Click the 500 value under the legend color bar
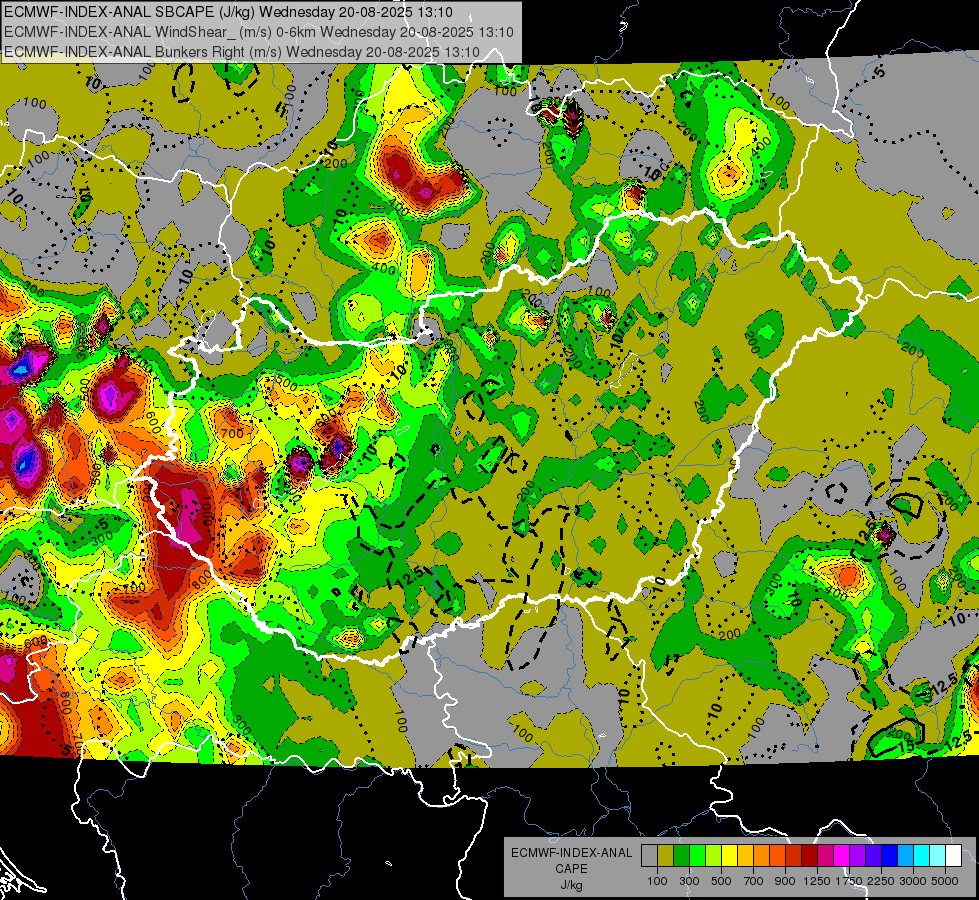Viewport: 979px width, 900px height. [x=721, y=881]
